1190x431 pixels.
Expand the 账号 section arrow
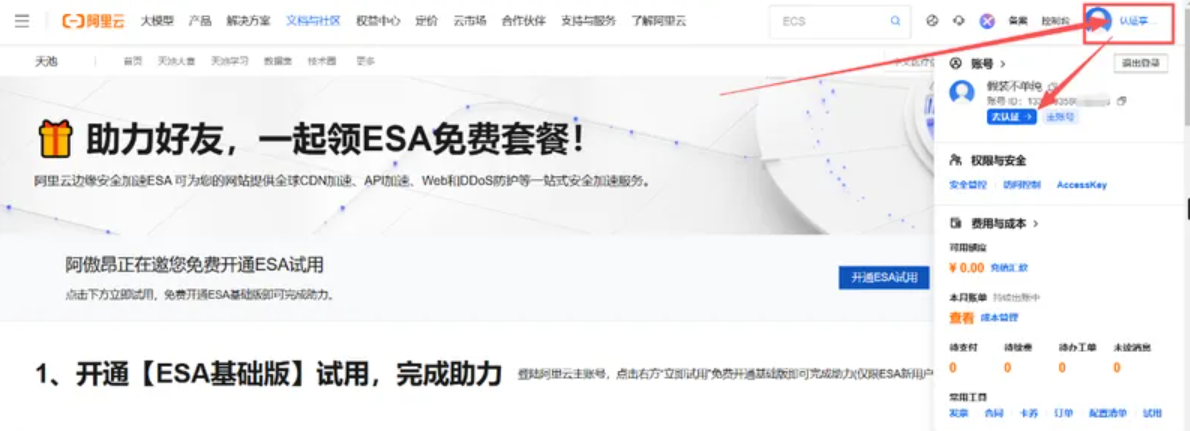coord(1002,64)
